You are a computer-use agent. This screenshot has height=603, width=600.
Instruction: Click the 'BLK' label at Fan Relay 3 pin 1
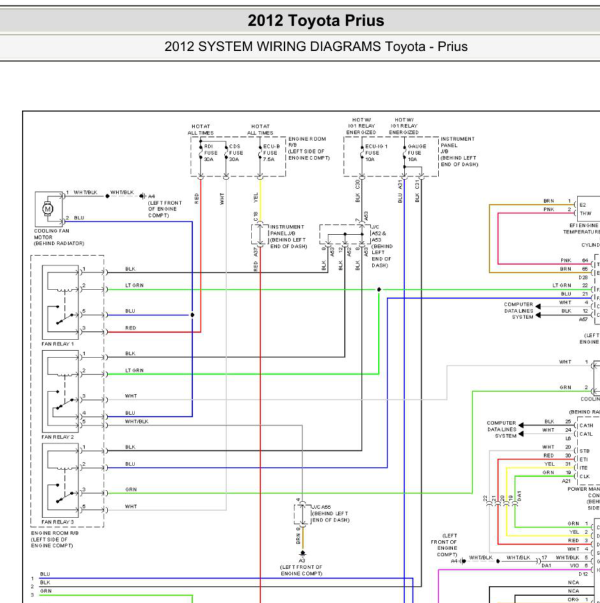pos(130,447)
